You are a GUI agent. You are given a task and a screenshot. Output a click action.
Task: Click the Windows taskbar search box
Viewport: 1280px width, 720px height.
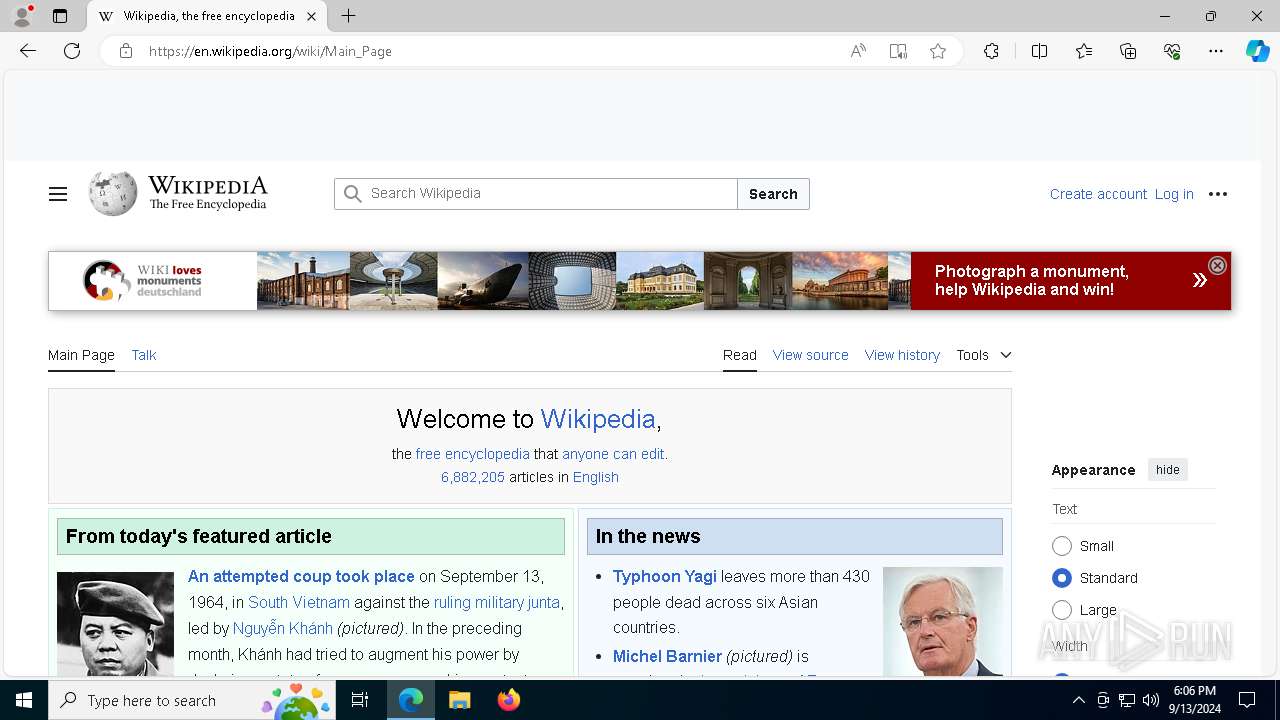[190, 700]
